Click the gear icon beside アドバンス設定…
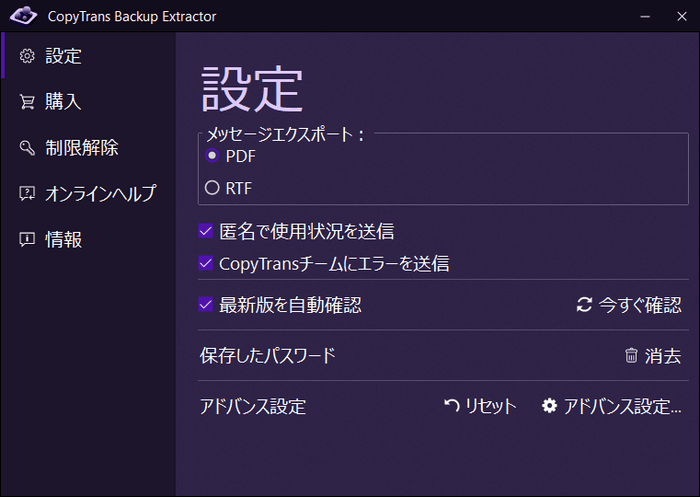The width and height of the screenshot is (700, 497). [x=550, y=406]
